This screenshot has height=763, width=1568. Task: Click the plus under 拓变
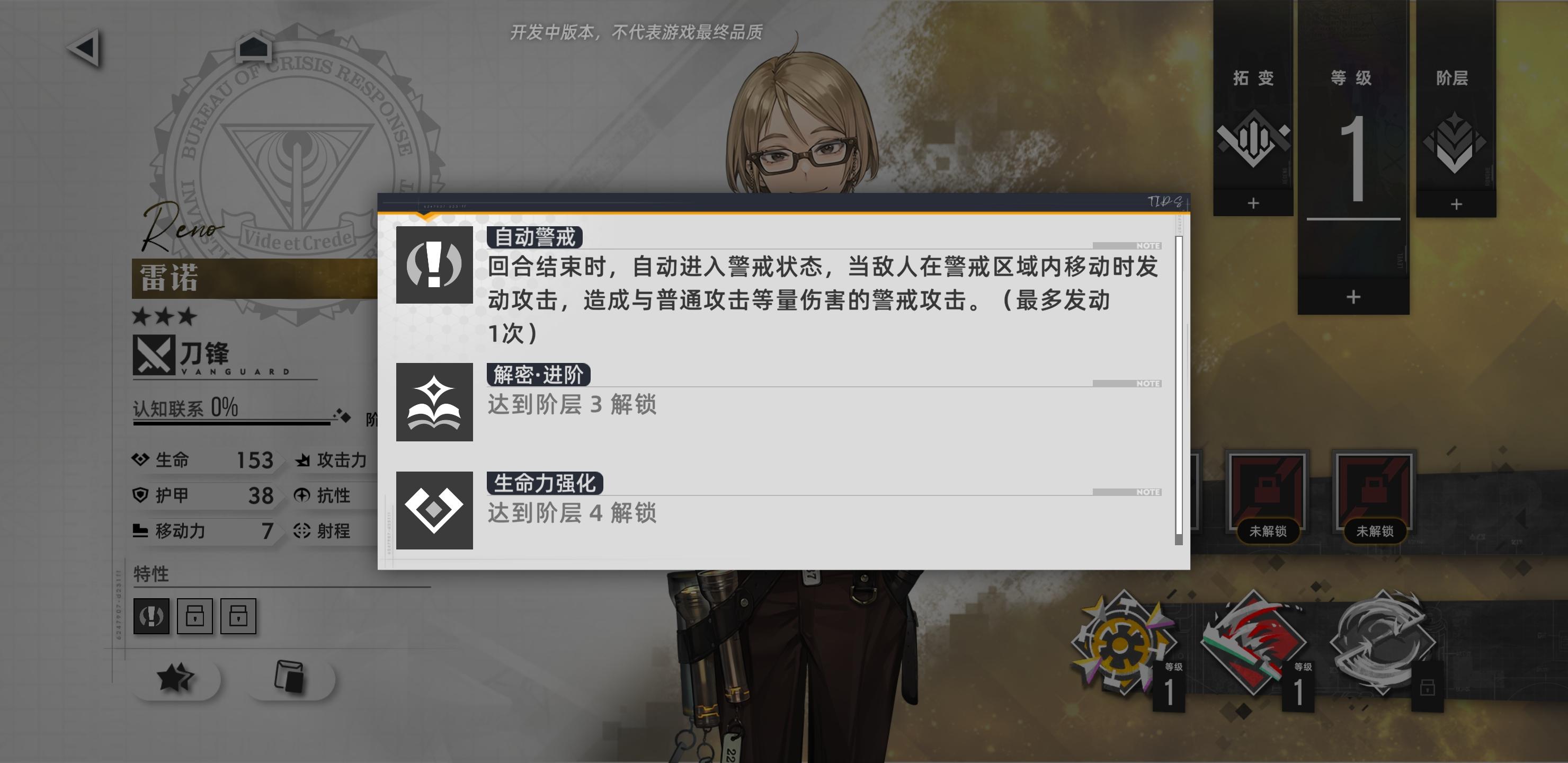click(x=1253, y=203)
